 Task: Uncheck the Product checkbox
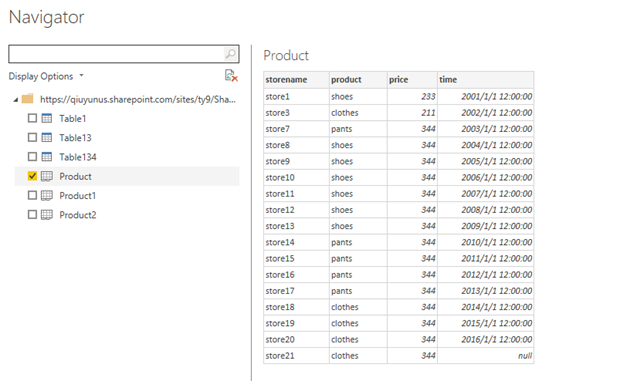32,176
